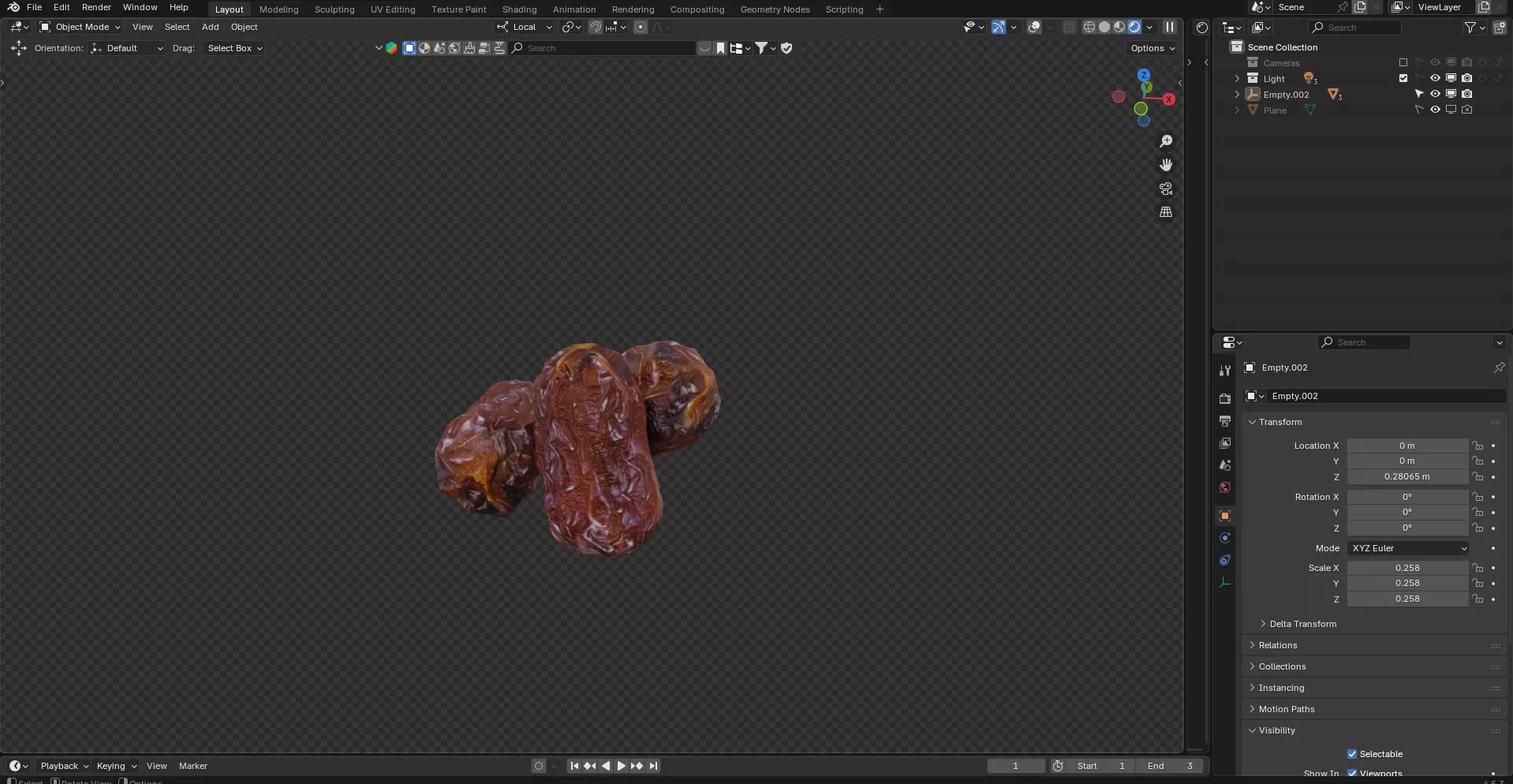Hide the Plane object eye icon
Screen dimensions: 1513x784
pyautogui.click(x=1435, y=110)
